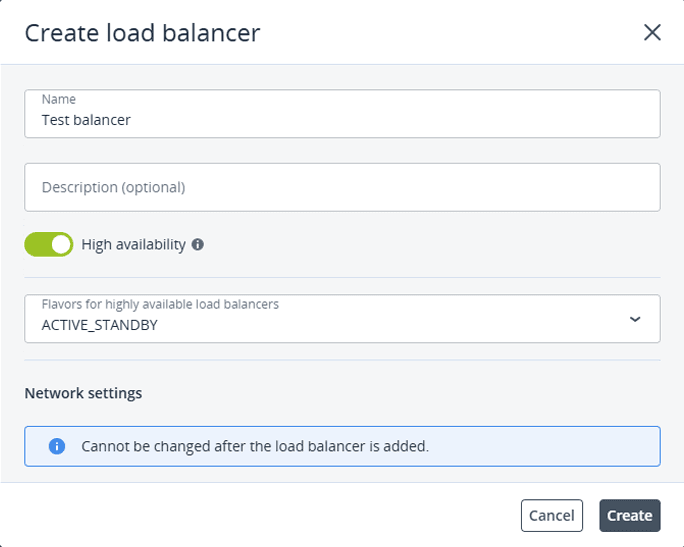Click the Create button
684x547 pixels.
pyautogui.click(x=629, y=515)
